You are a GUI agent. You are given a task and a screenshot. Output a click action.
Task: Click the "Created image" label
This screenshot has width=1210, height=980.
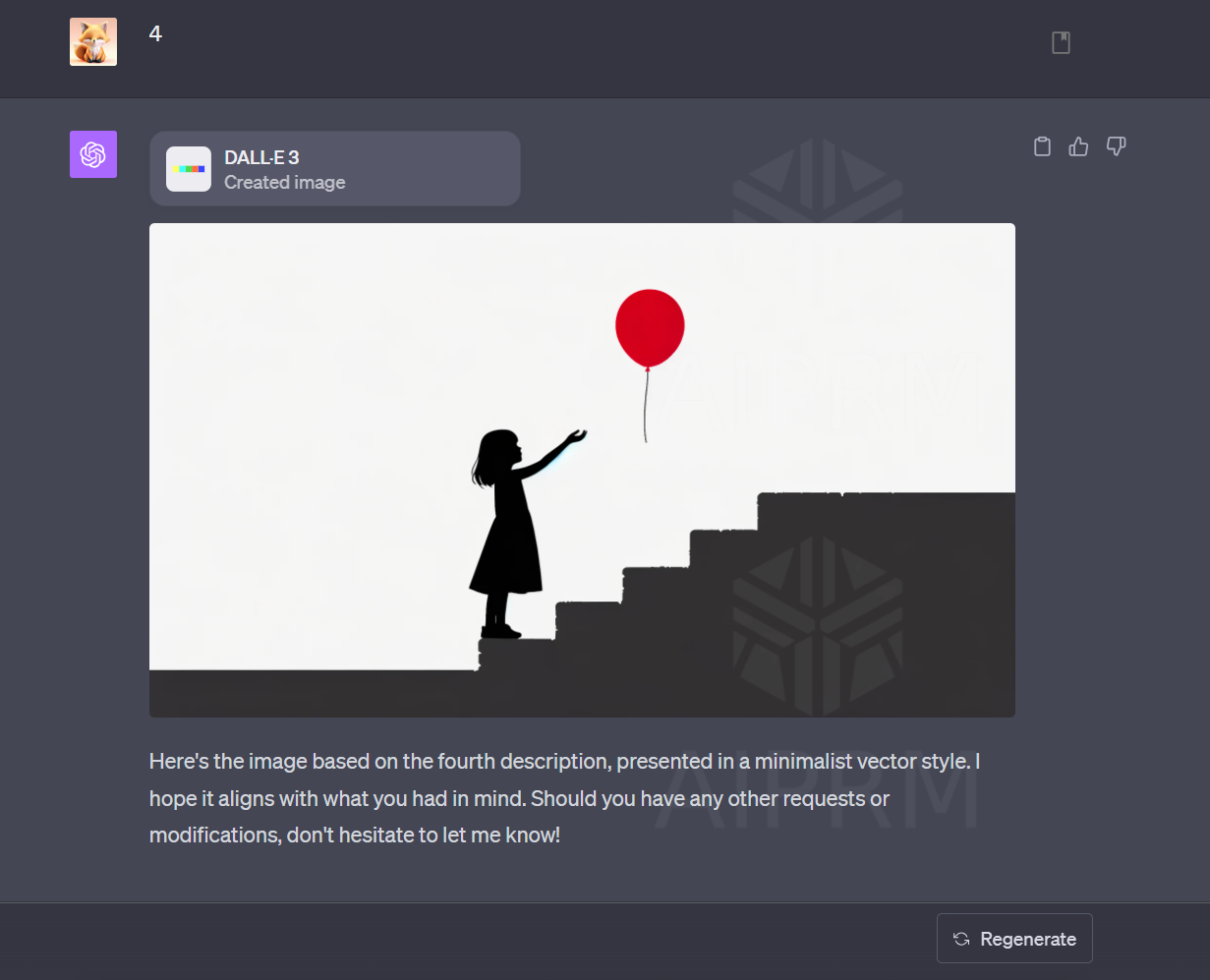coord(285,183)
